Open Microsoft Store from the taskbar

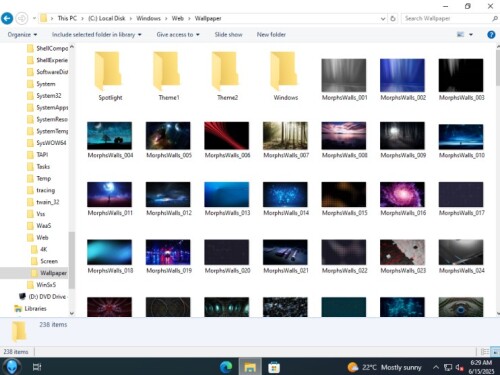pyautogui.click(x=274, y=367)
